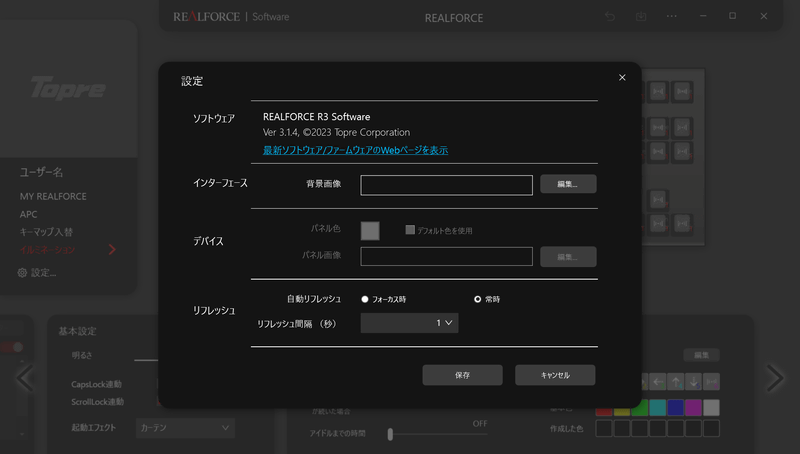The height and width of the screenshot is (454, 800).
Task: Click the ユーザー名 label
Action: [41, 172]
